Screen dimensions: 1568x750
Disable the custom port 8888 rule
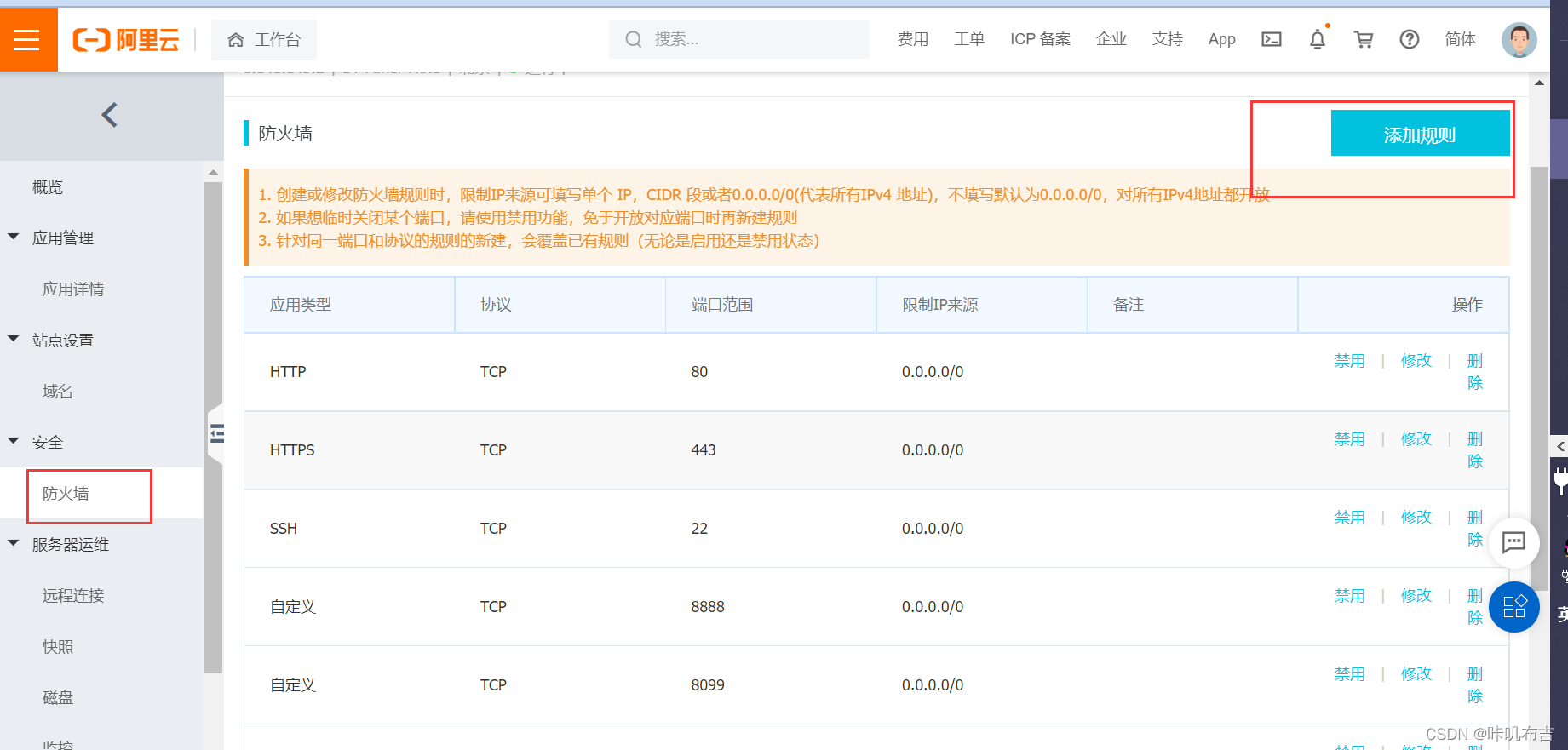click(x=1349, y=596)
